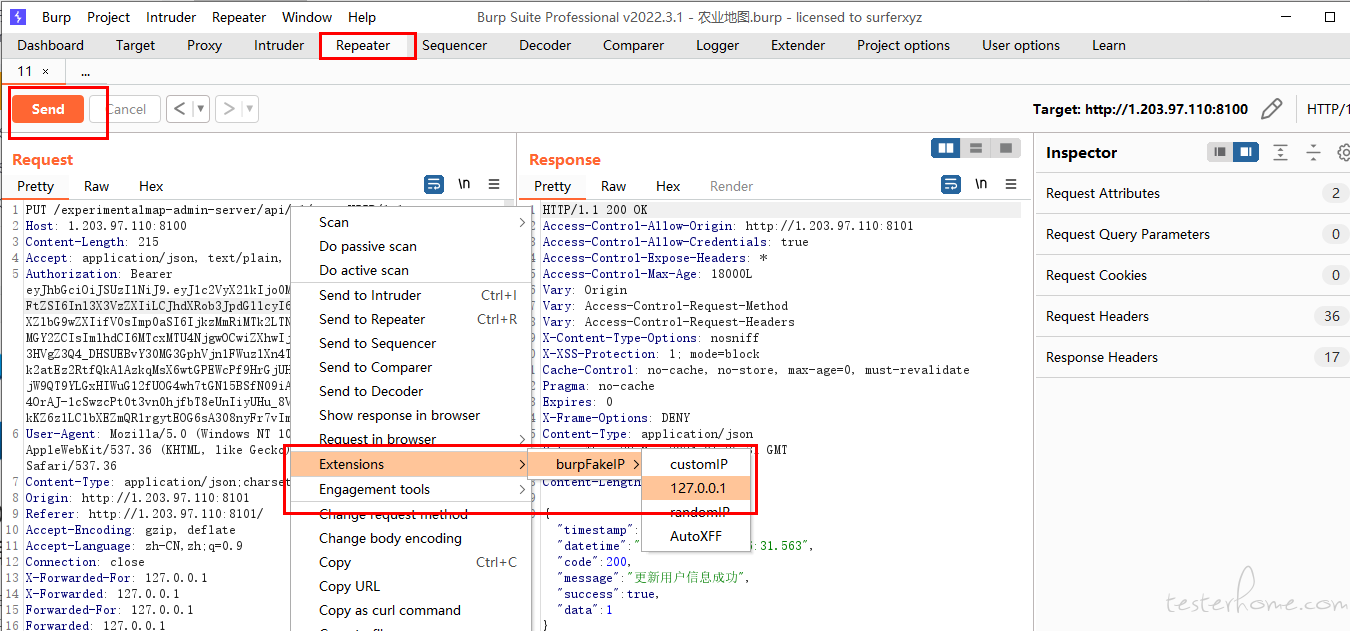Viewport: 1350px width, 631px height.
Task: Open Scan submenu in context menu
Action: (410, 222)
